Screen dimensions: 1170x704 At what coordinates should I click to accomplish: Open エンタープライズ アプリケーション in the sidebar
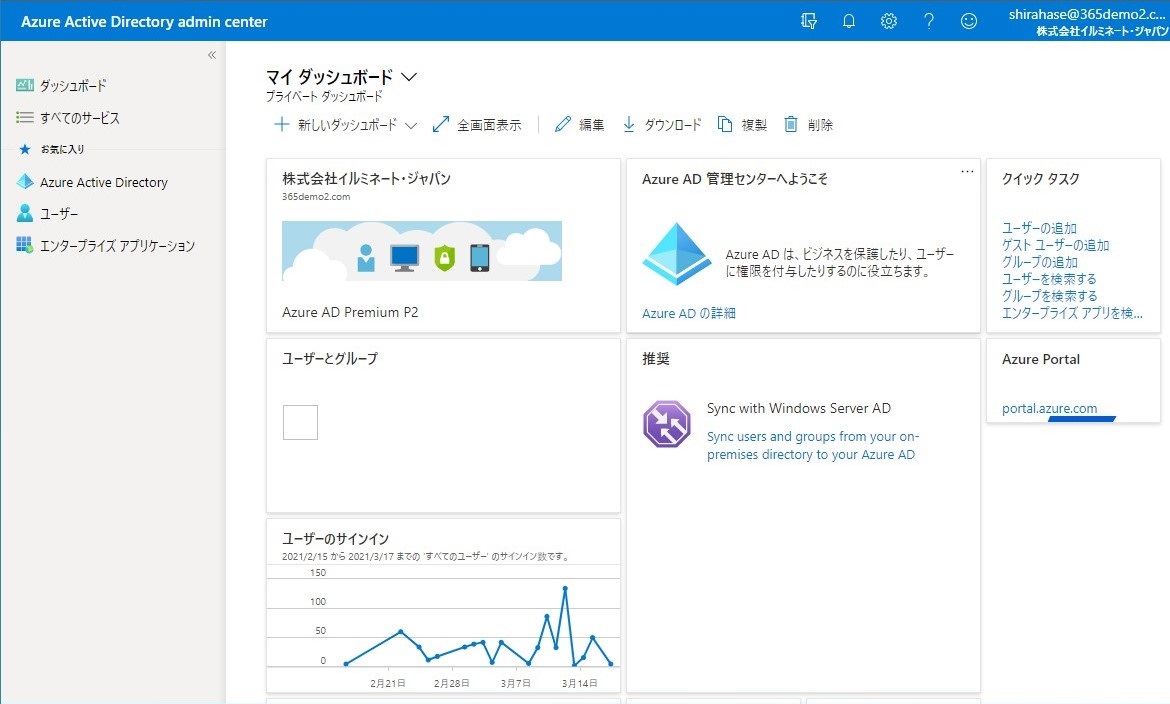click(x=117, y=246)
